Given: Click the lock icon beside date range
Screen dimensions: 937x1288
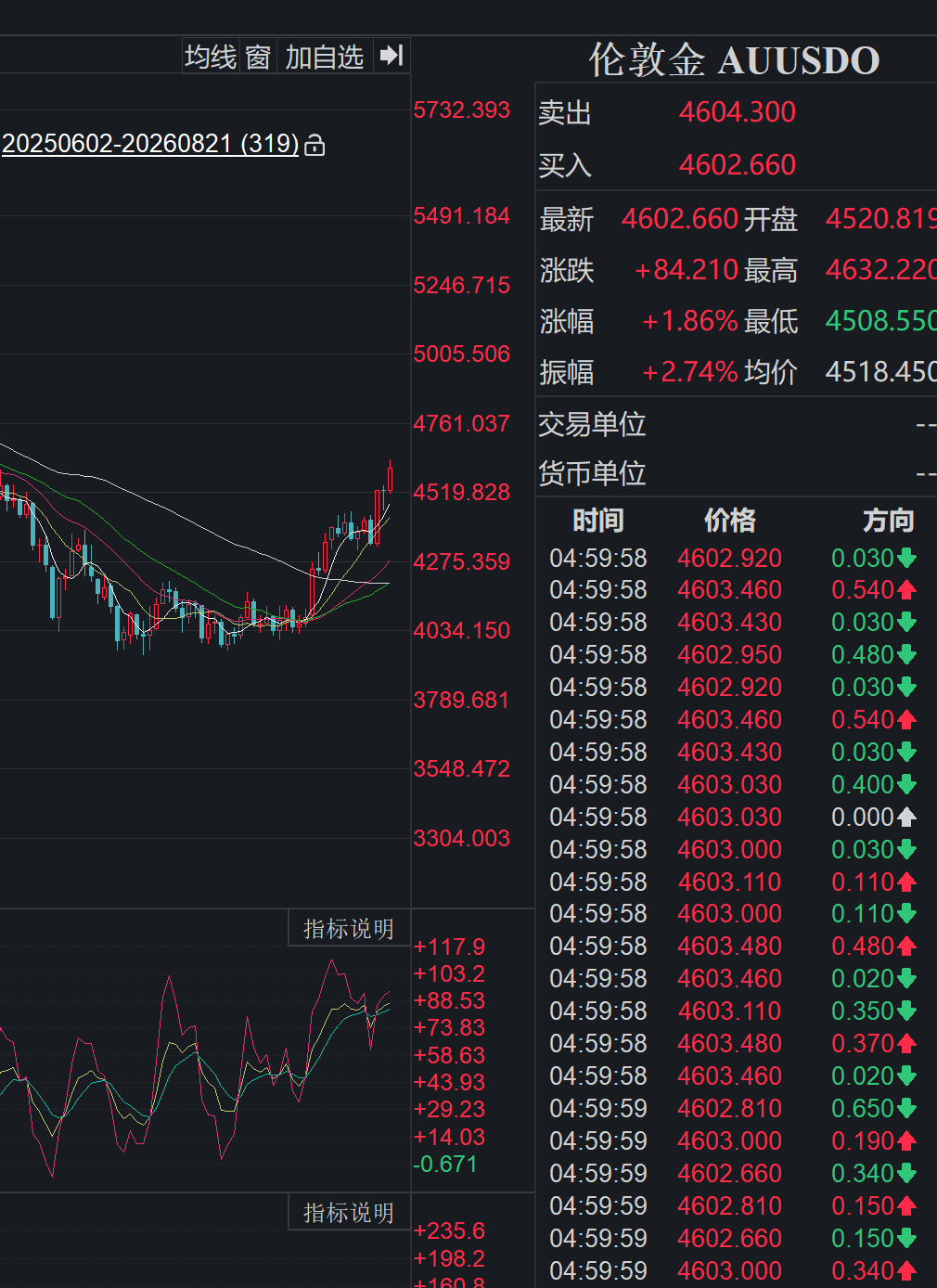Looking at the screenshot, I should pos(314,146).
